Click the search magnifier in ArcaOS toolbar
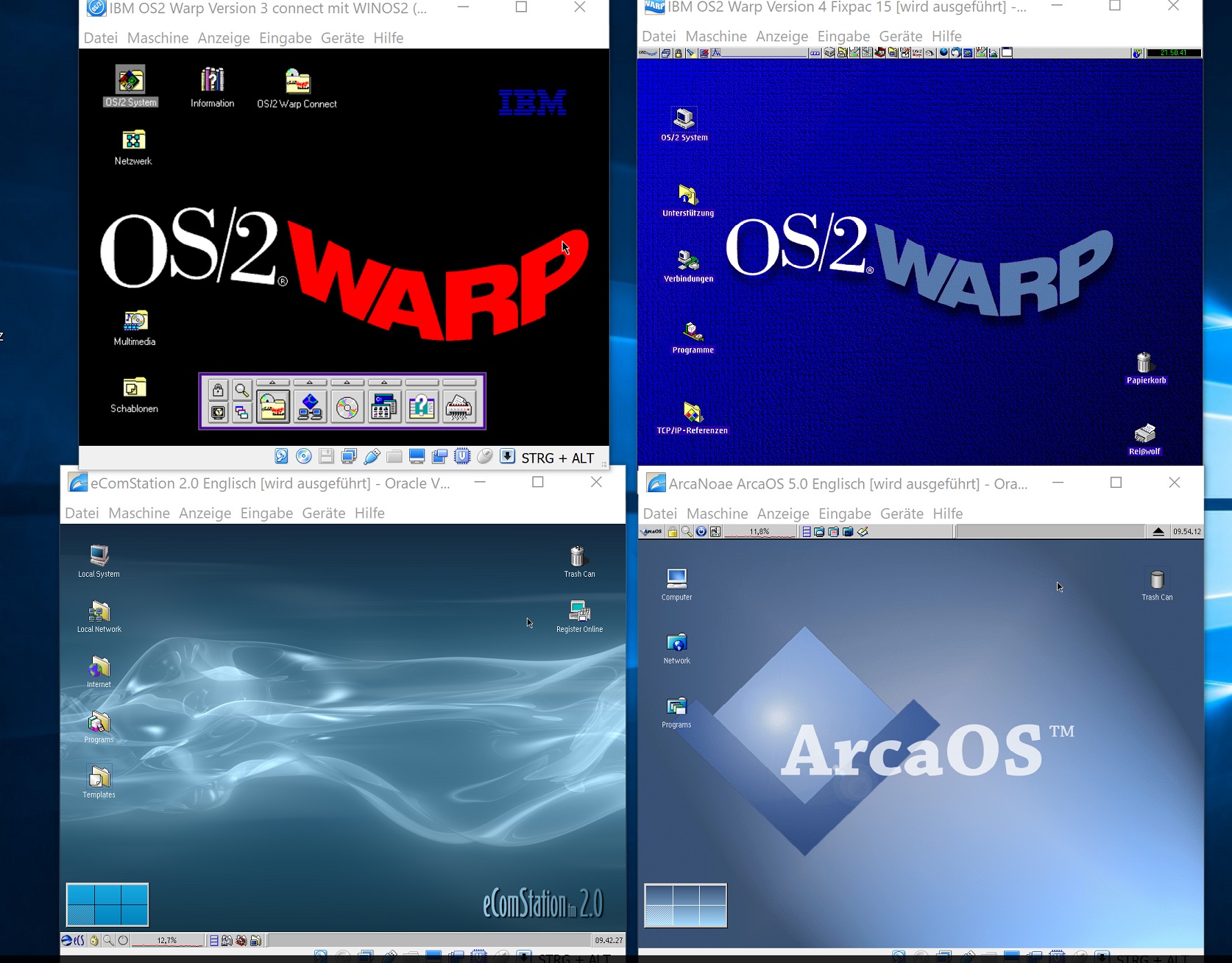Screen dimensions: 1232x963 pyautogui.click(x=687, y=532)
